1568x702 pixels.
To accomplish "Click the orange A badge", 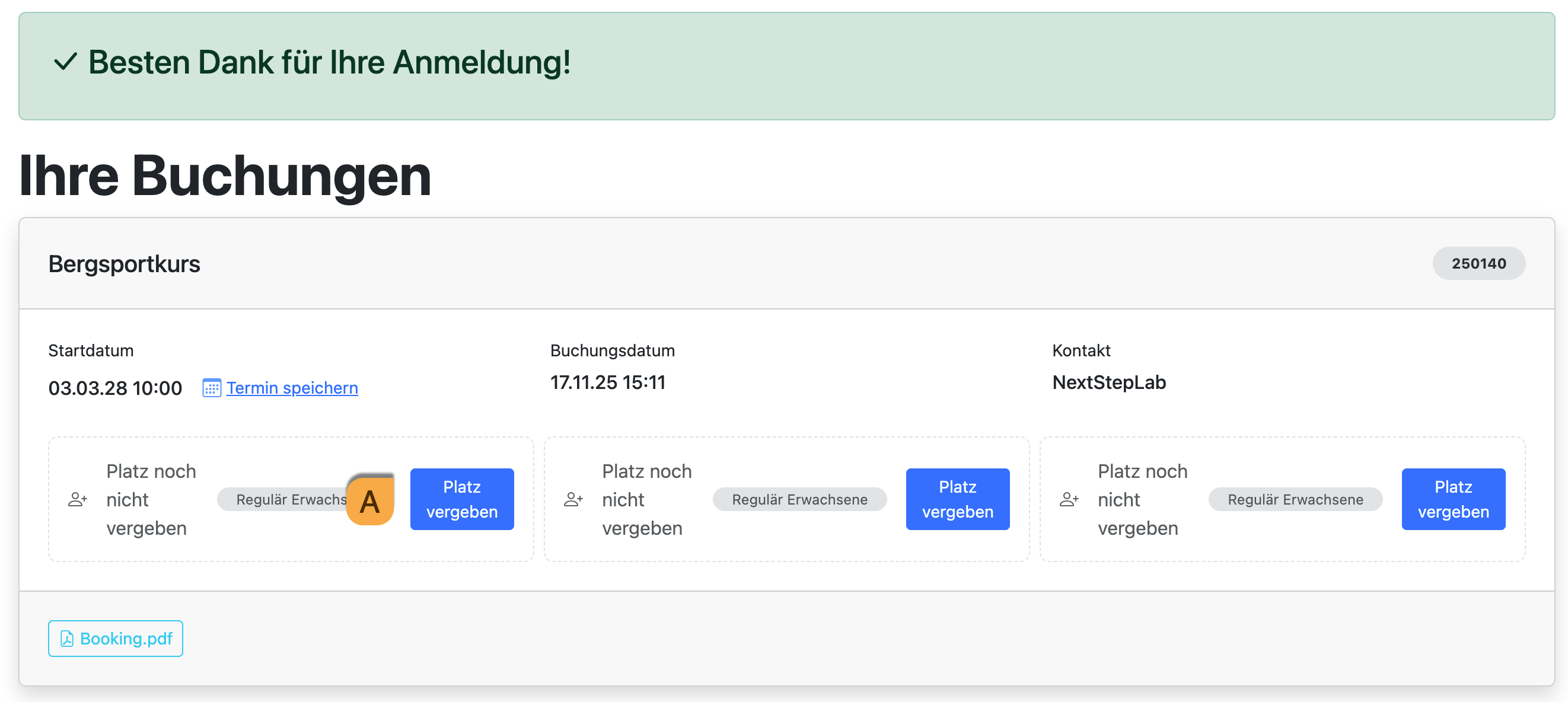I will (370, 500).
